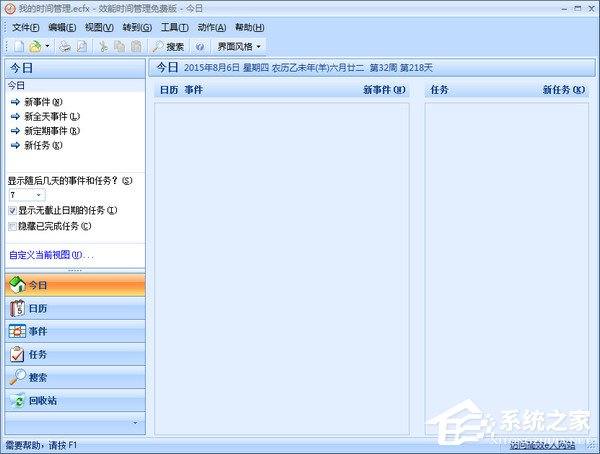Open the 文件(F) menu

coord(26,27)
